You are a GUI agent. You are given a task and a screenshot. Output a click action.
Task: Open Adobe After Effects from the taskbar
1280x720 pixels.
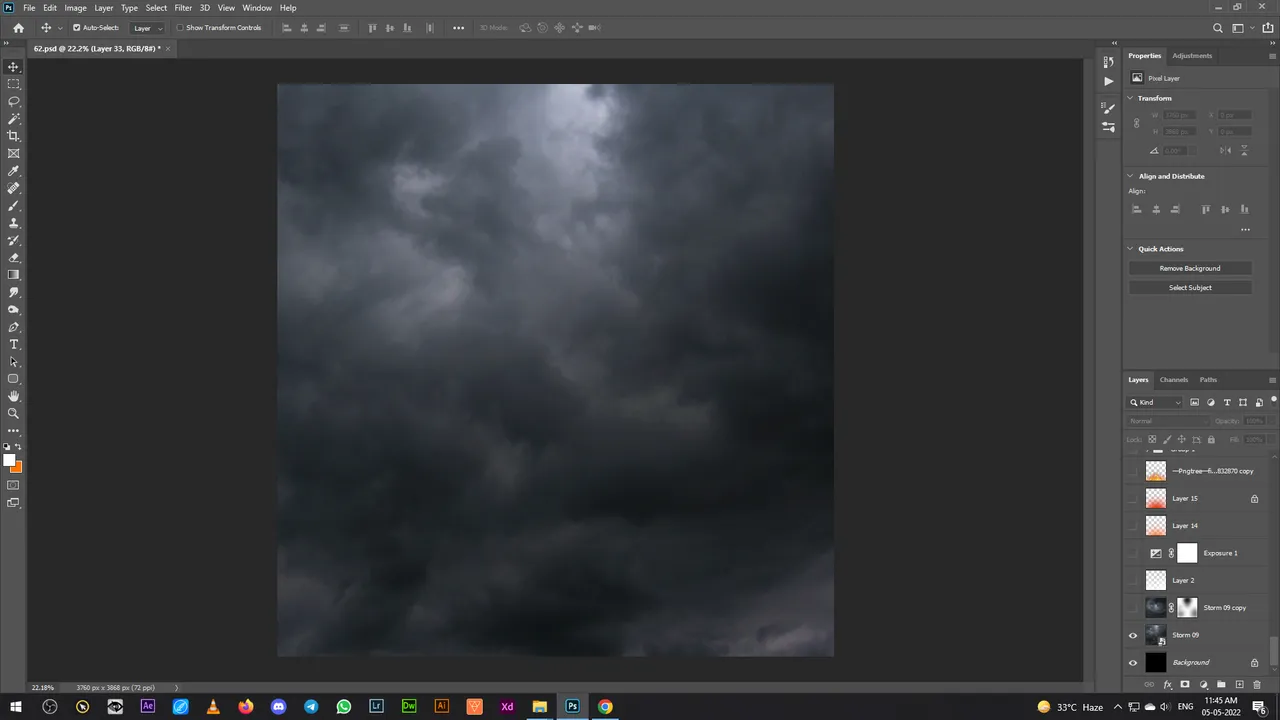tap(148, 706)
